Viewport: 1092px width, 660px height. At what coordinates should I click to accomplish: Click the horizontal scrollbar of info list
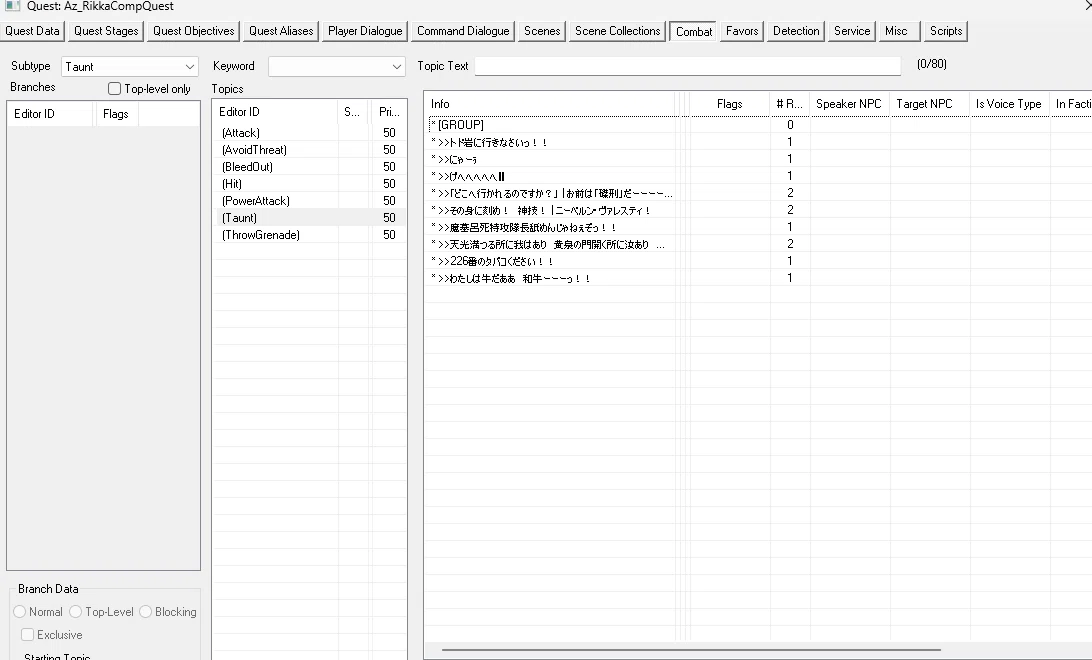pyautogui.click(x=691, y=650)
